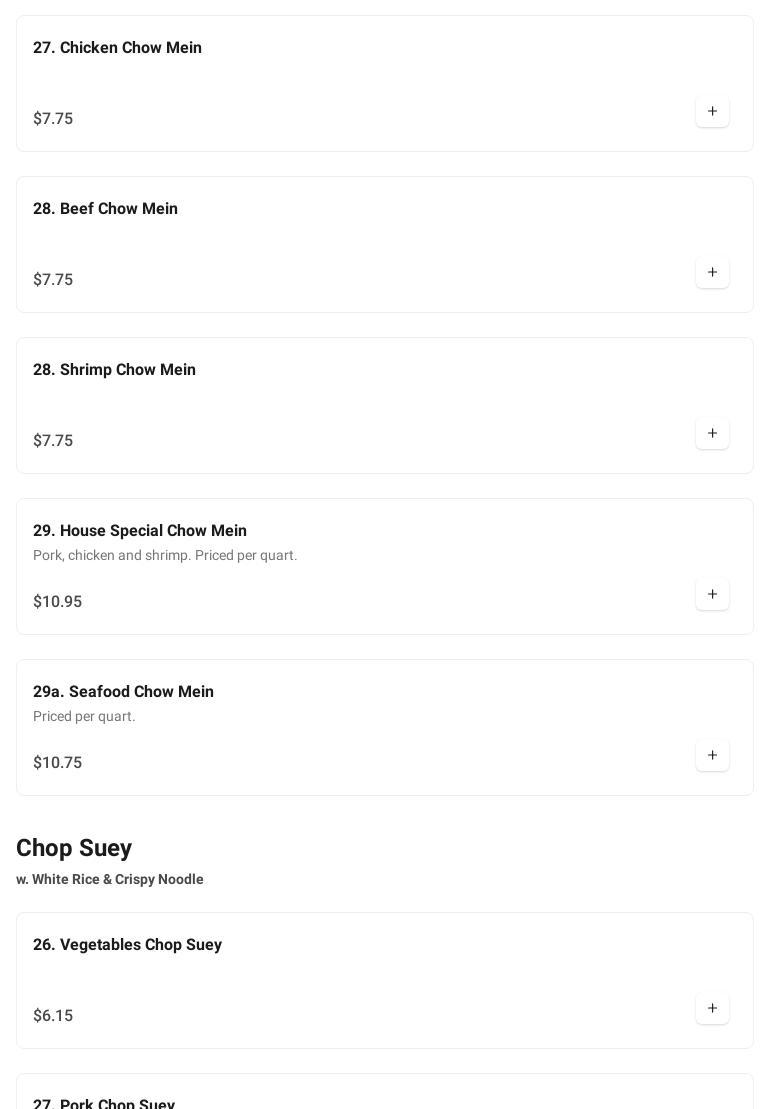Open the 26. Vegetables Chop Suey title

127,945
